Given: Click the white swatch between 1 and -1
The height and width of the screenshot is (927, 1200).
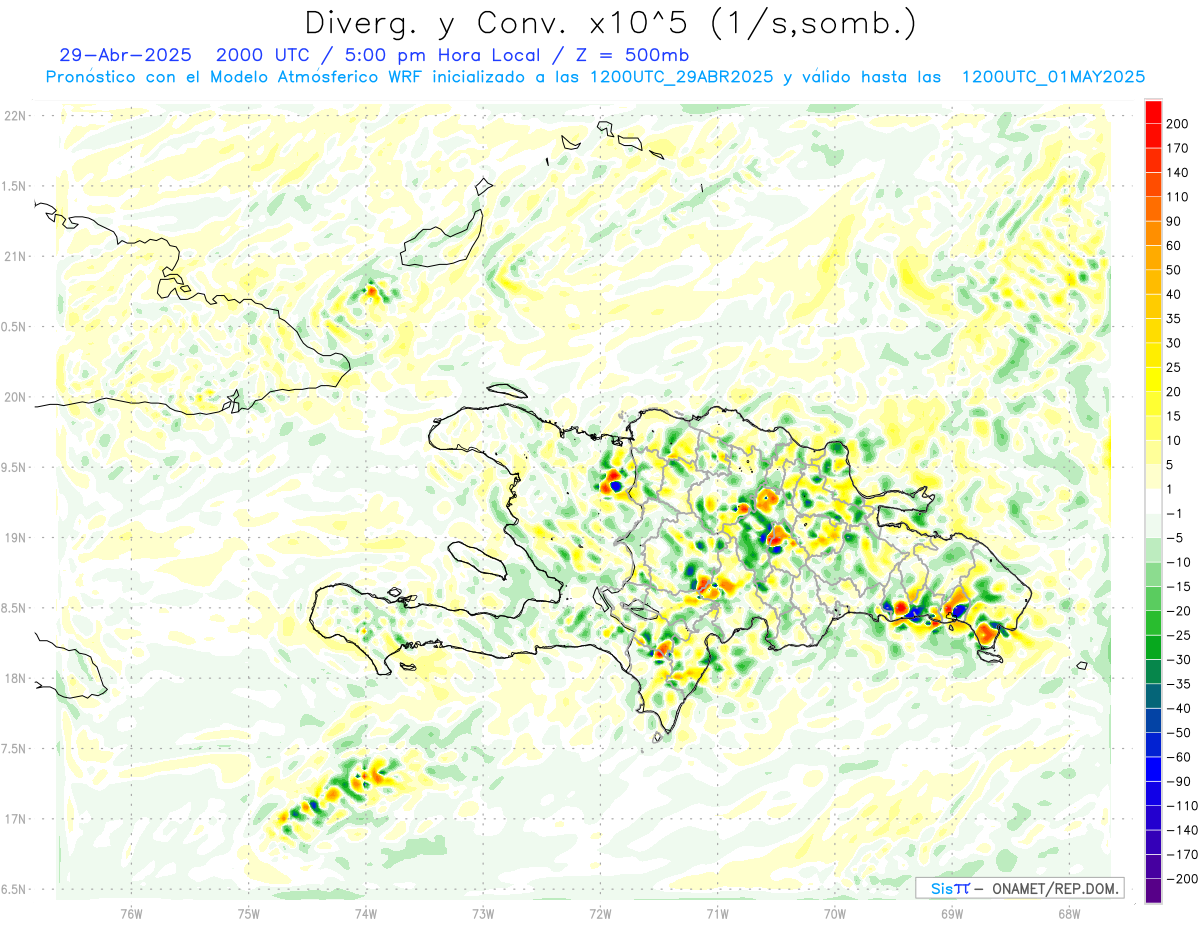Looking at the screenshot, I should pyautogui.click(x=1153, y=501).
